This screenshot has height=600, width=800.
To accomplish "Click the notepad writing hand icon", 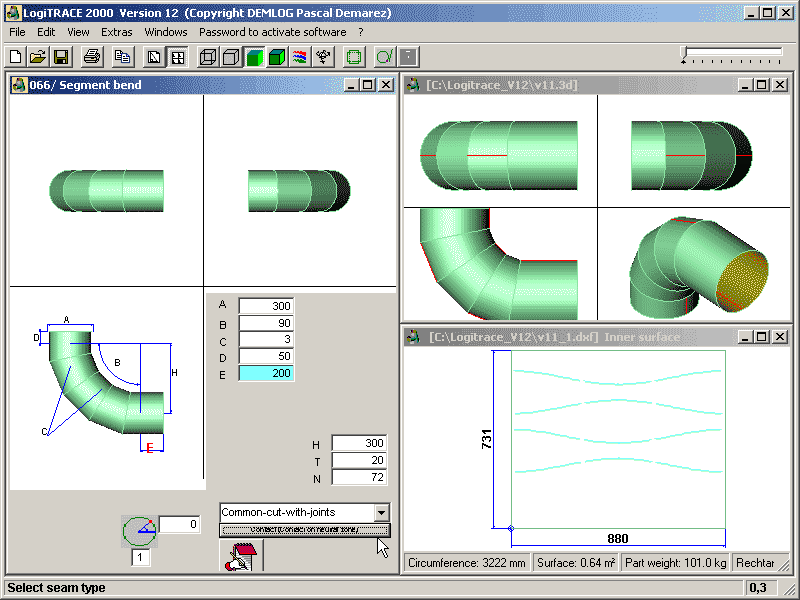I will pyautogui.click(x=241, y=556).
